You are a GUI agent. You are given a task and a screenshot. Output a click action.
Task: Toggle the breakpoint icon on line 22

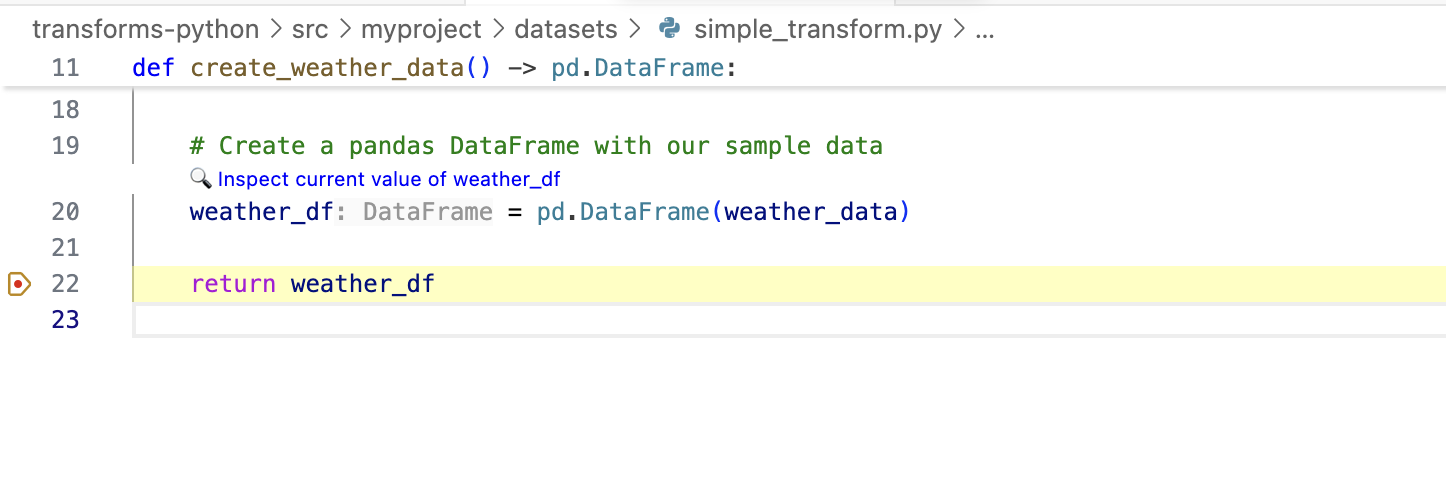click(20, 284)
